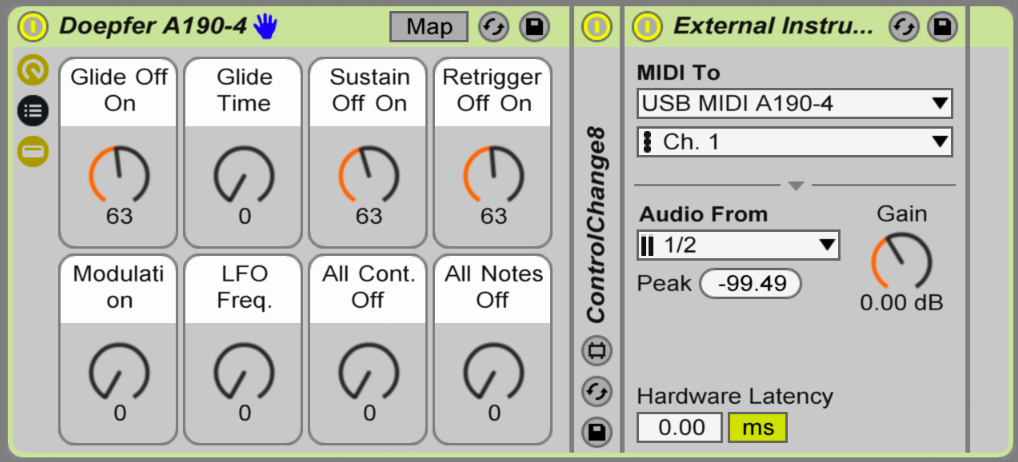
Task: Adjust the LFO Freq. macro knob
Action: click(244, 372)
